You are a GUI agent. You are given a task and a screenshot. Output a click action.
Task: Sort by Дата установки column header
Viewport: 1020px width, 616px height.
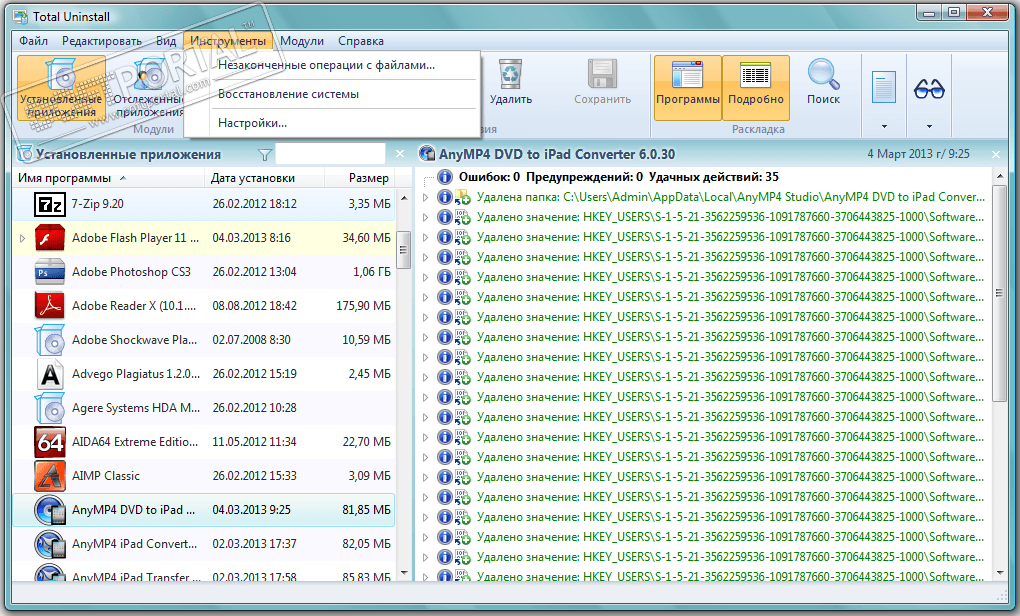point(253,178)
